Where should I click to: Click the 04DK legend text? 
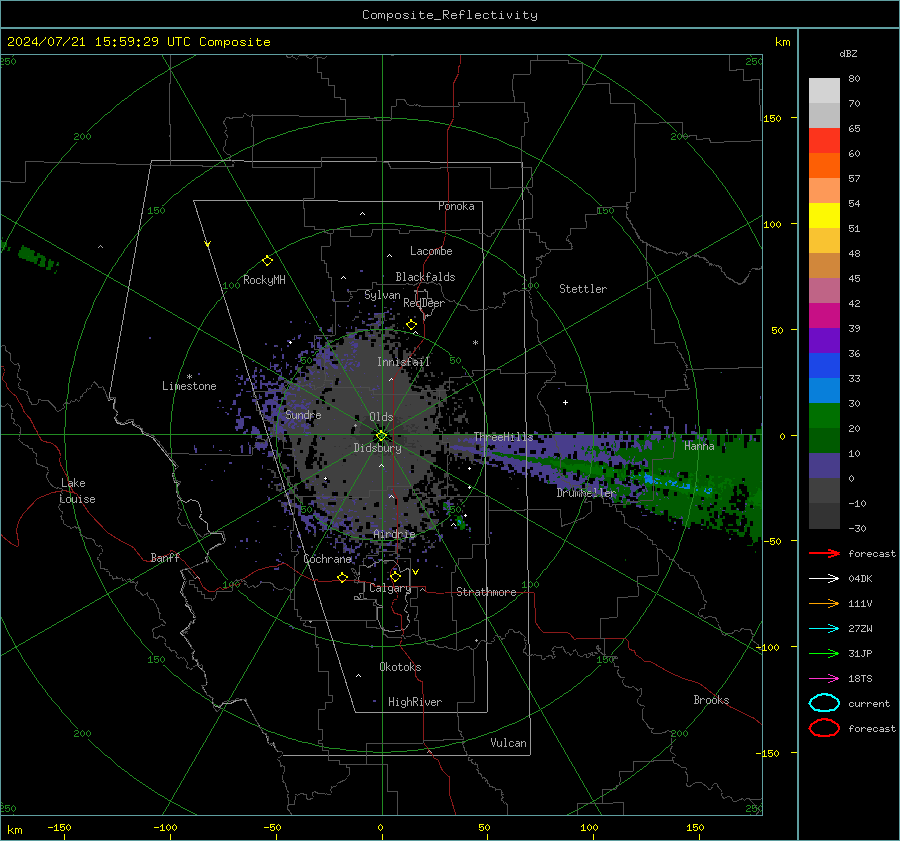(x=860, y=579)
